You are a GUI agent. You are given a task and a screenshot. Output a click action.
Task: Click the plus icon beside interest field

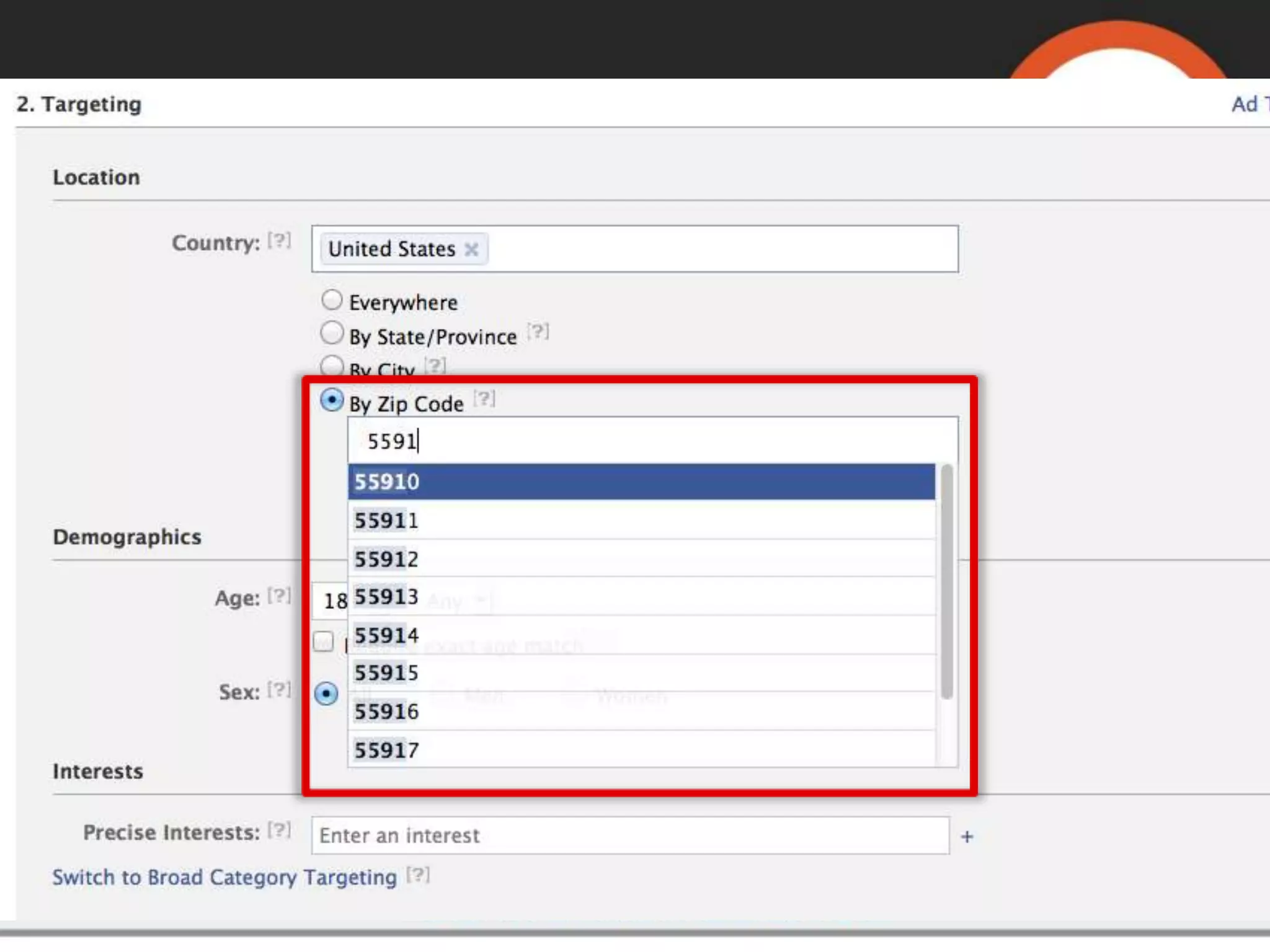tap(967, 837)
